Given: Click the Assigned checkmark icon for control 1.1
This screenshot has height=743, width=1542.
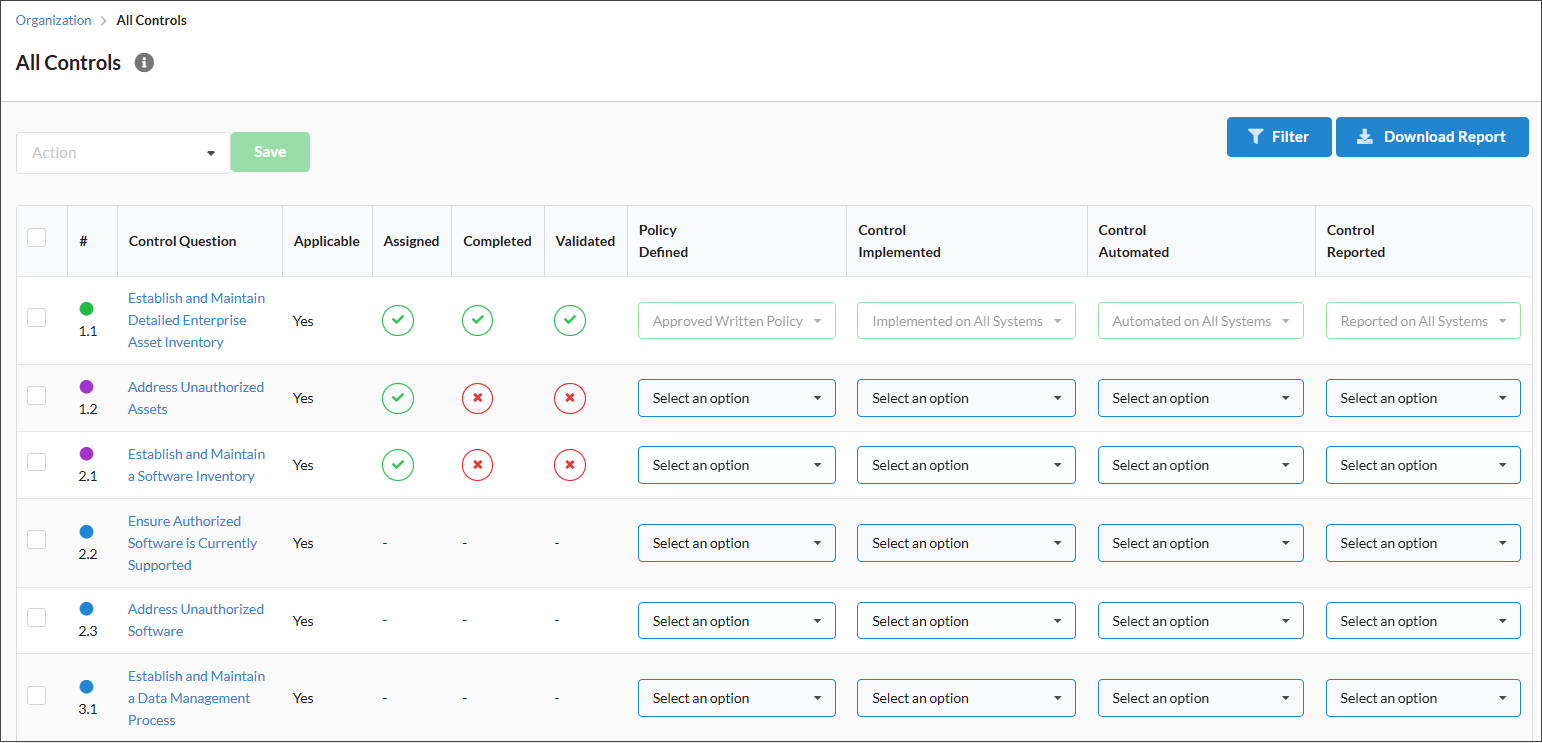Looking at the screenshot, I should click(x=398, y=321).
